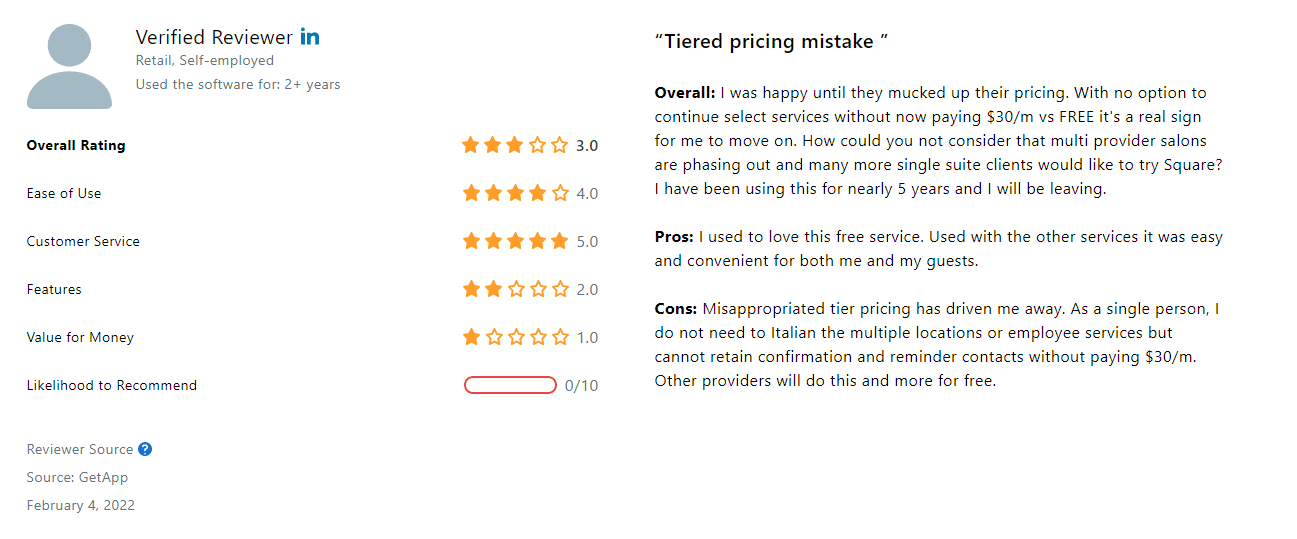Click the Likelihood to Recommend progress bar
The image size is (1297, 539).
point(510,385)
